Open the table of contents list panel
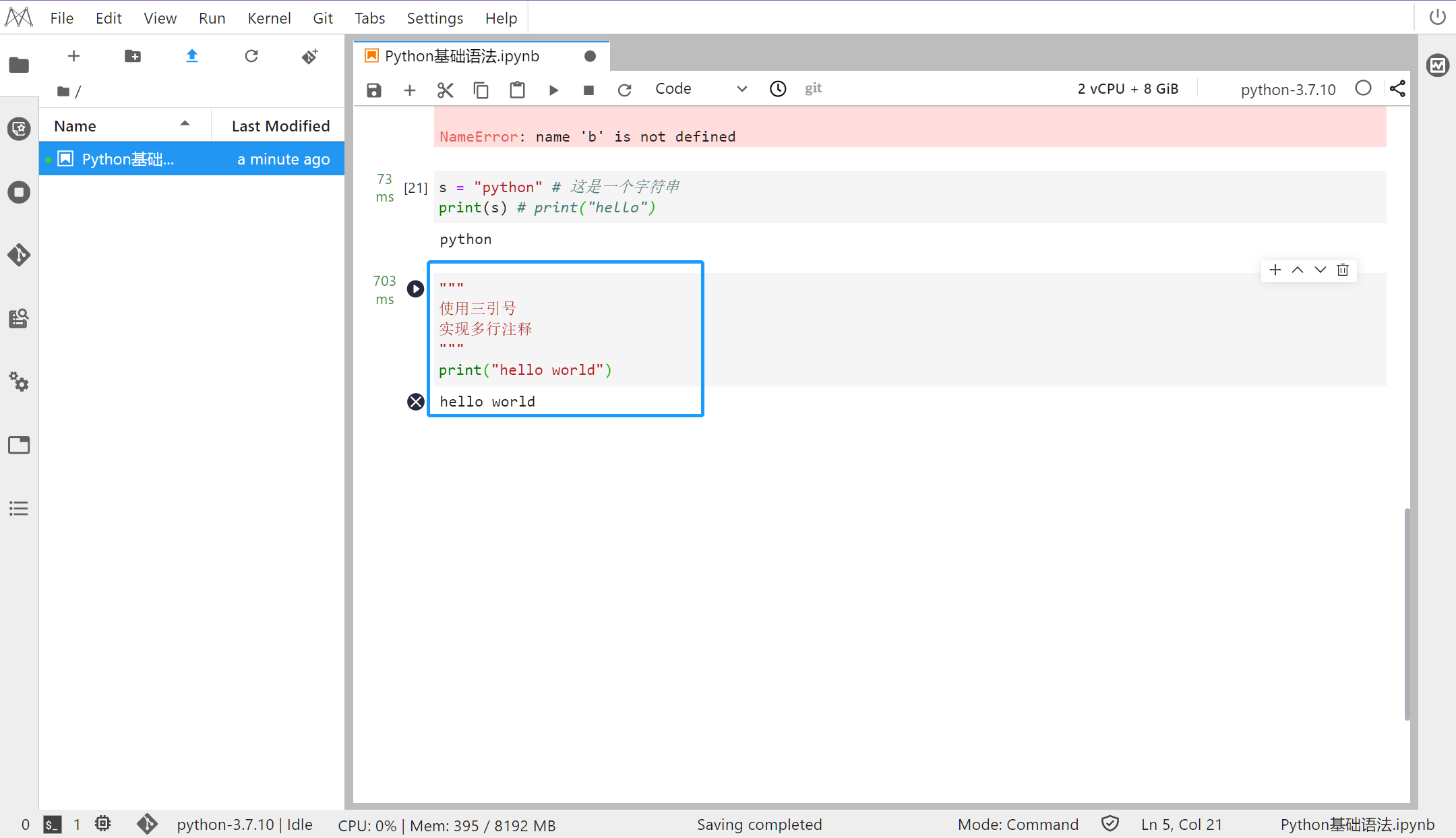Viewport: 1456px width, 838px height. point(19,508)
